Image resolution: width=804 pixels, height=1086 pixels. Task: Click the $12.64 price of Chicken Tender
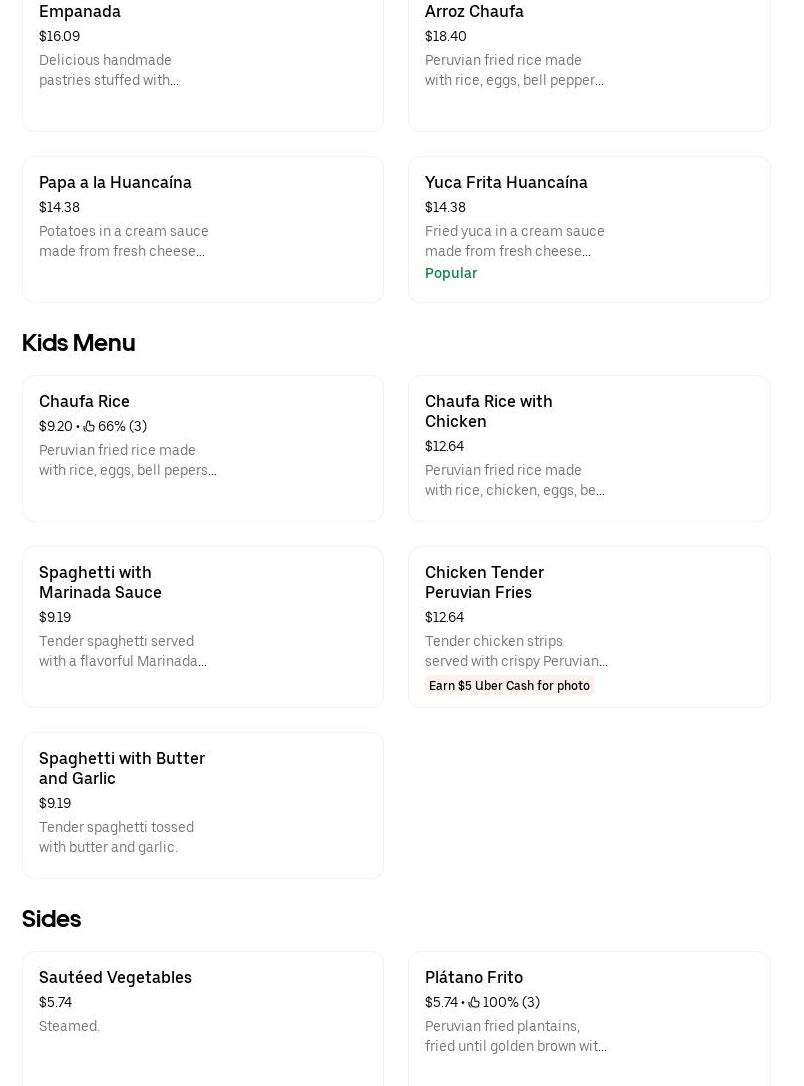pos(444,617)
